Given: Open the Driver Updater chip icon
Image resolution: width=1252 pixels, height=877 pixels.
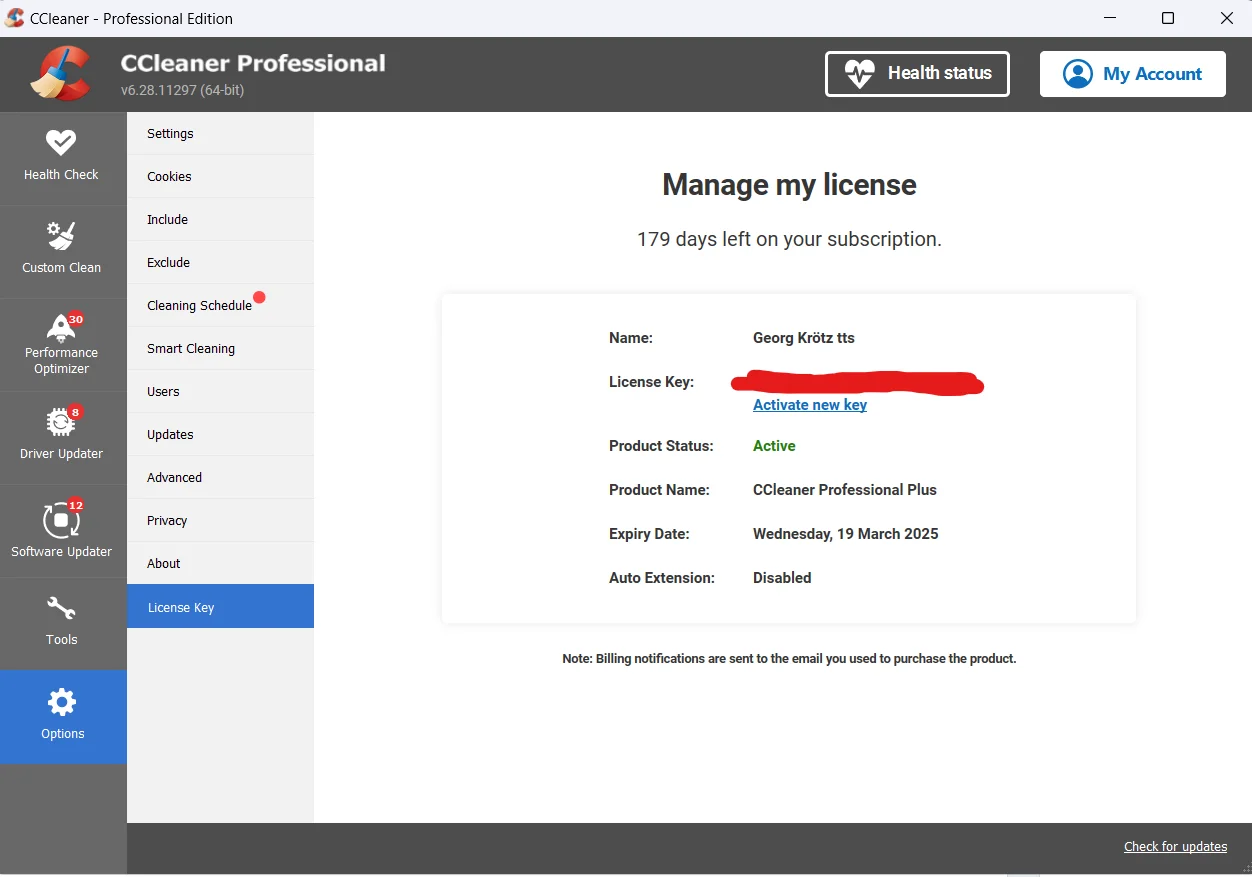Looking at the screenshot, I should (61, 422).
